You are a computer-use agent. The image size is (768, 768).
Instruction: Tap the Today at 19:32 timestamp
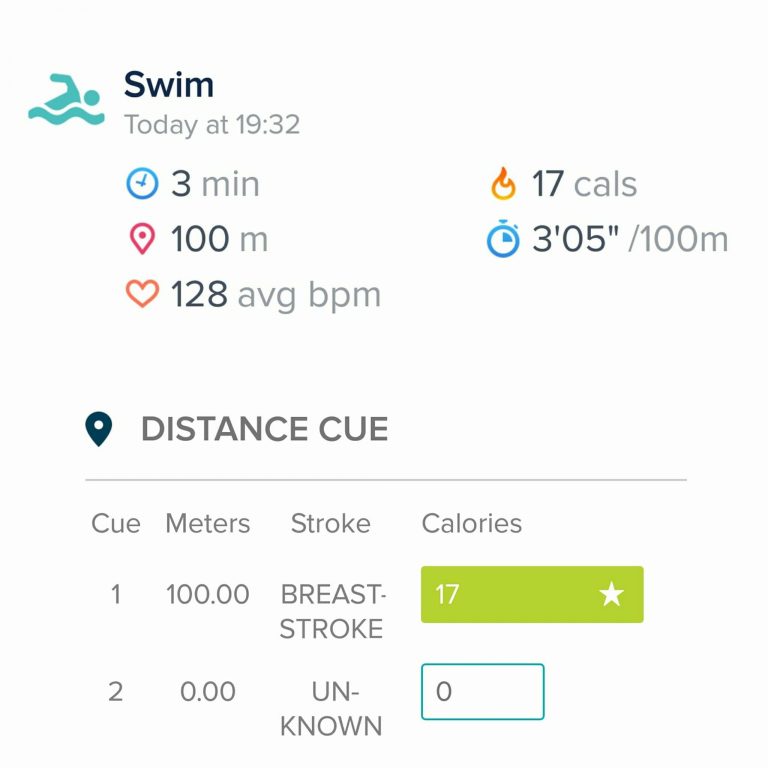[212, 125]
